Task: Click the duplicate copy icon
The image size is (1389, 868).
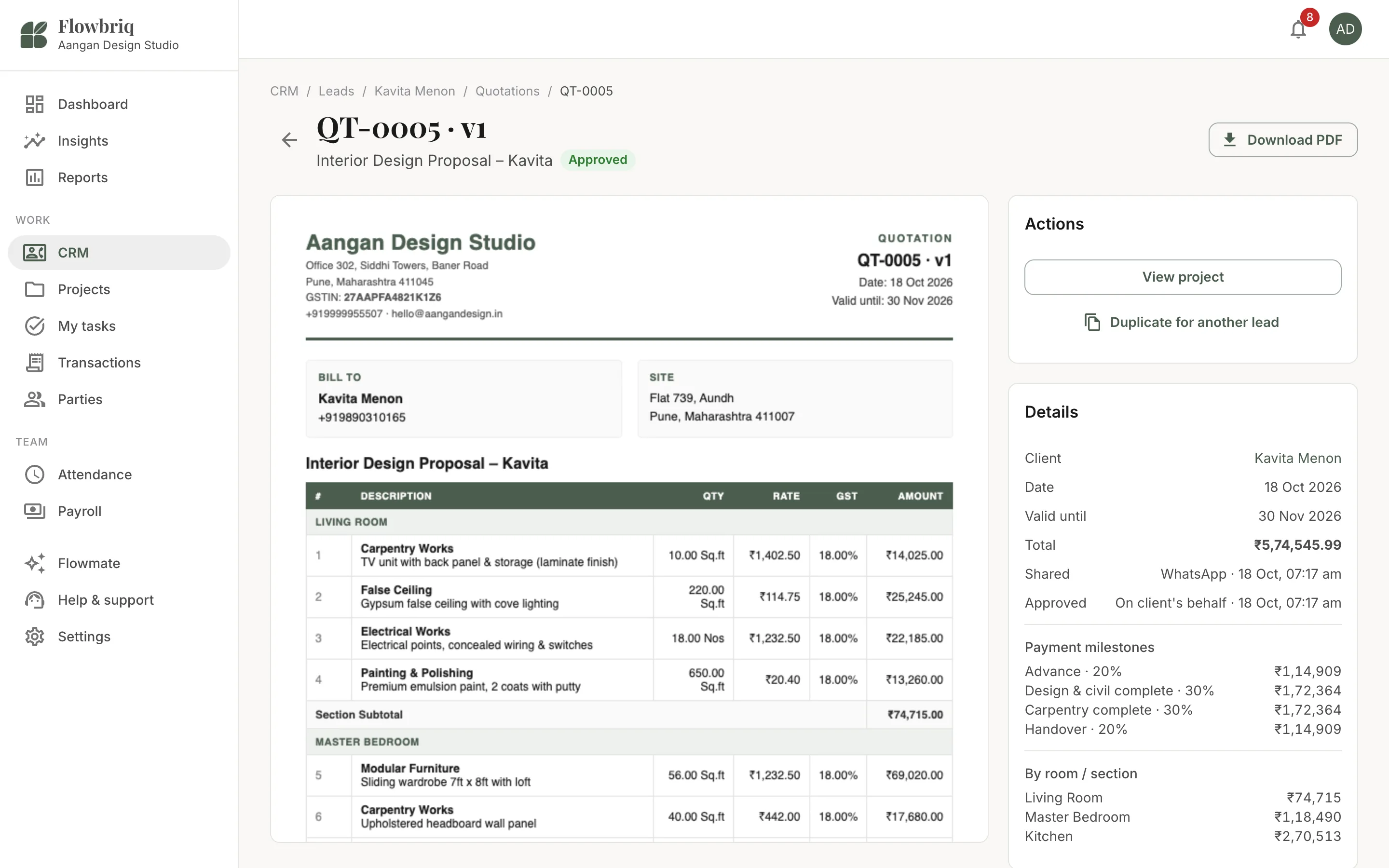Action: (1092, 322)
